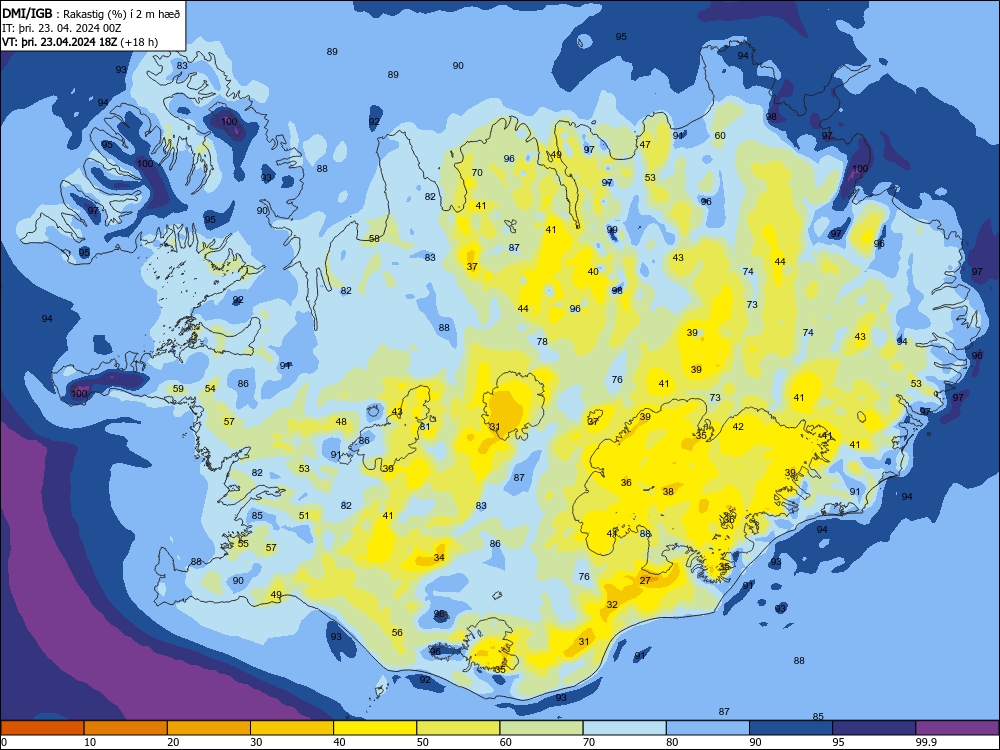Click the '0' legend scale label
The width and height of the screenshot is (1000, 750).
pyautogui.click(x=4, y=742)
